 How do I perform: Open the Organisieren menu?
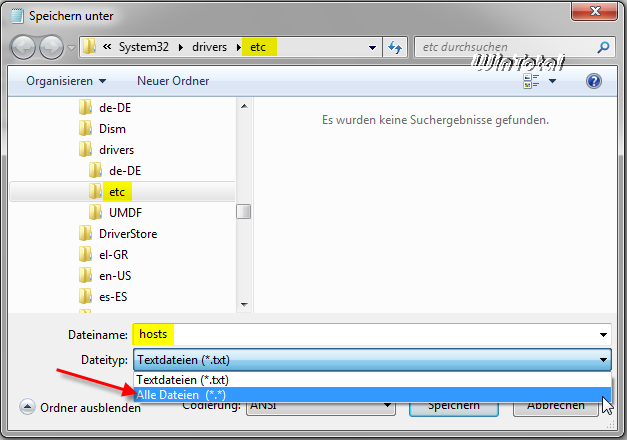[x=66, y=81]
